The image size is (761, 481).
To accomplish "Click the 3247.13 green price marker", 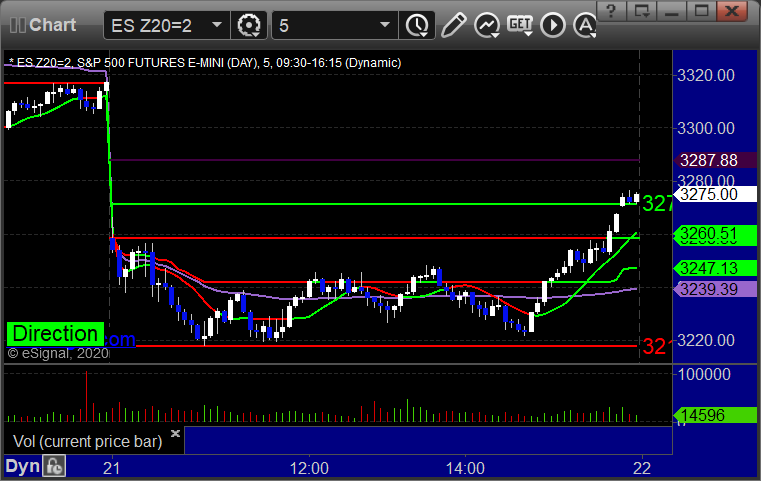I will [x=714, y=268].
